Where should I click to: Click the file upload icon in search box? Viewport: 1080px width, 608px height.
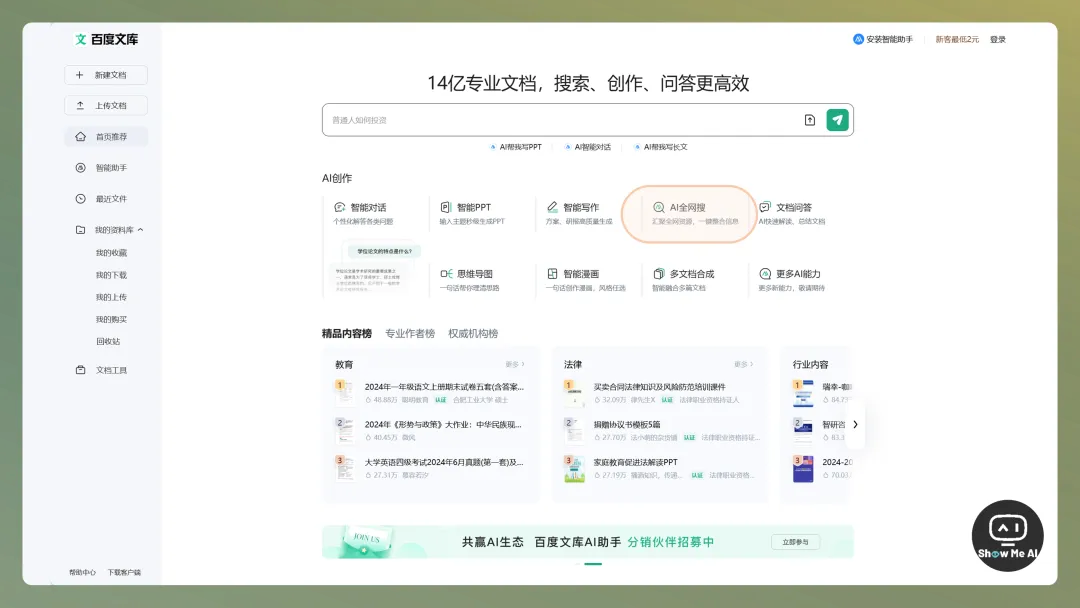pyautogui.click(x=810, y=120)
